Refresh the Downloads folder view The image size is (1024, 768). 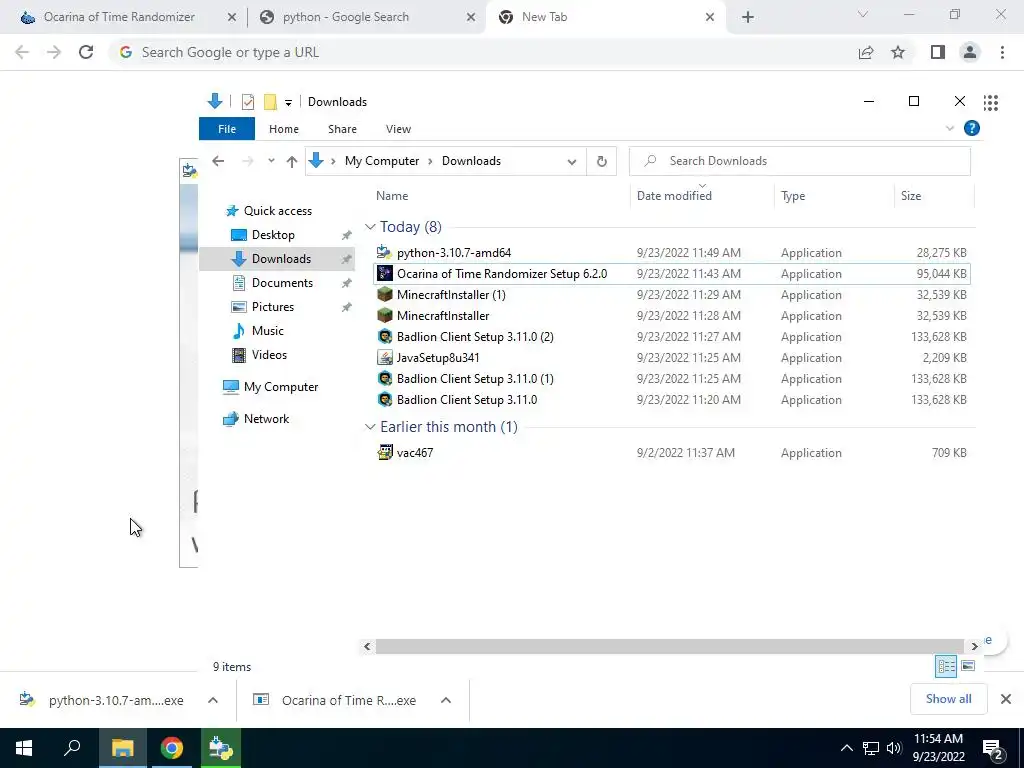point(601,161)
